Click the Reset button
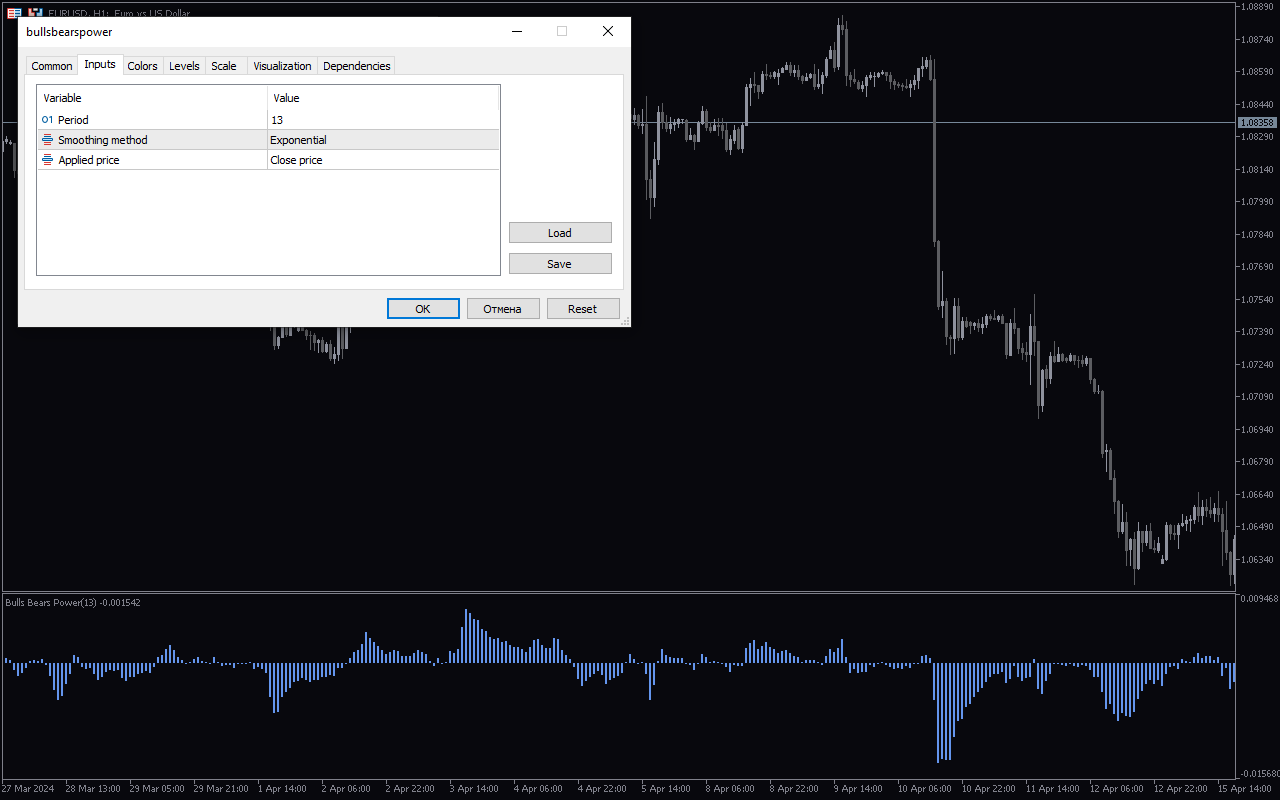 (x=583, y=309)
